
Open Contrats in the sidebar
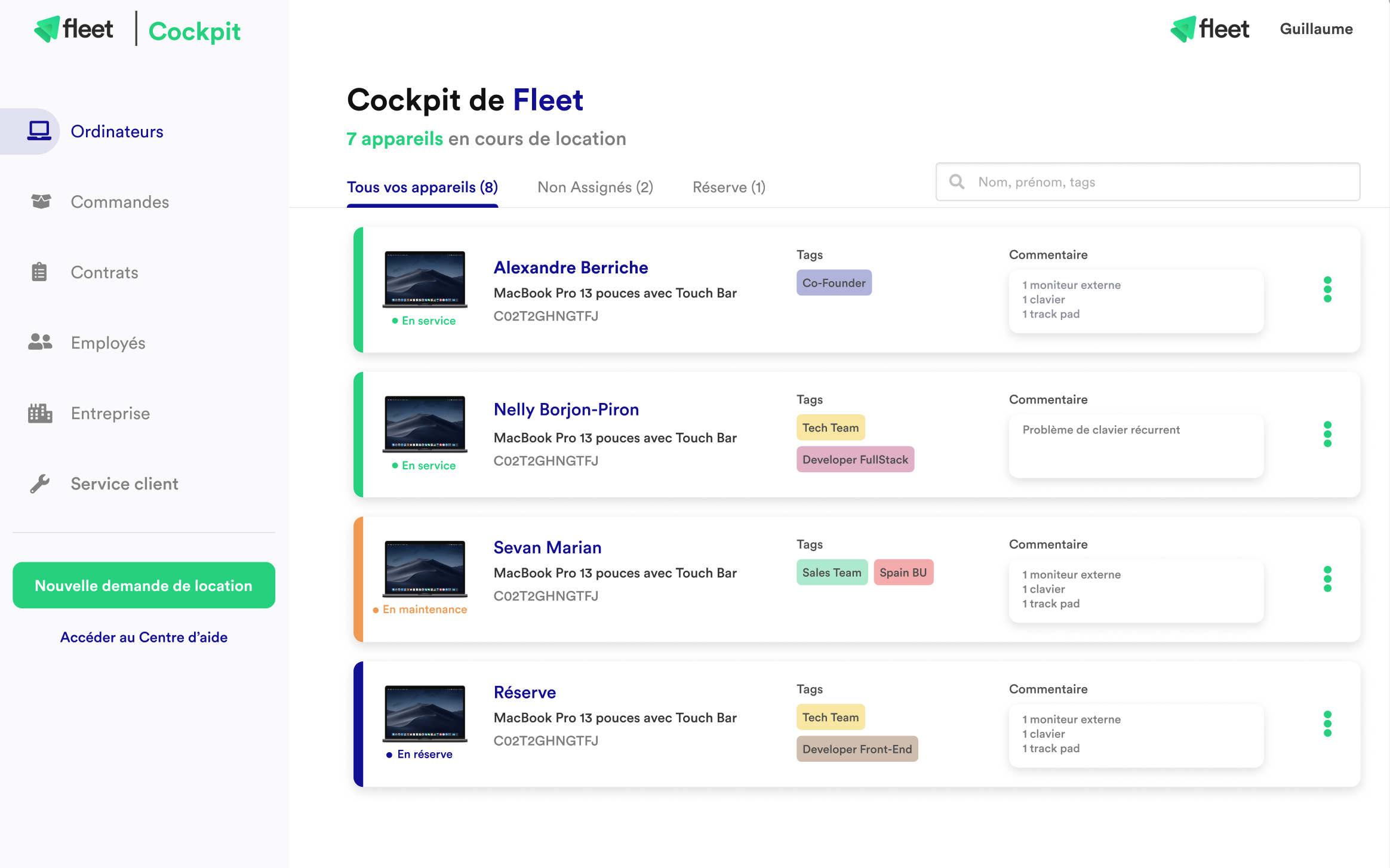pos(104,272)
